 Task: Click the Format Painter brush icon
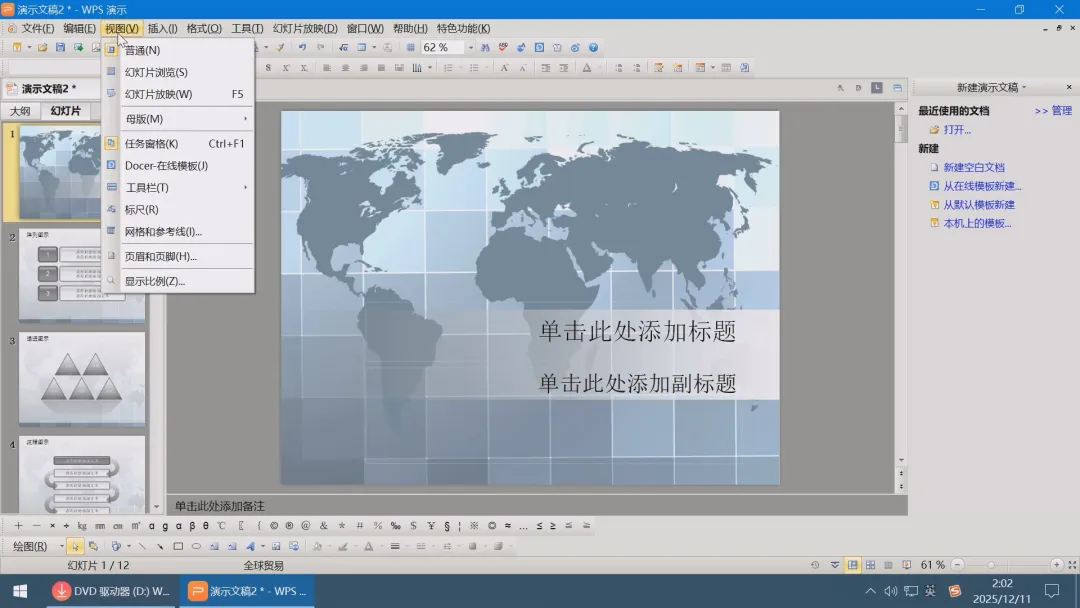(x=280, y=48)
